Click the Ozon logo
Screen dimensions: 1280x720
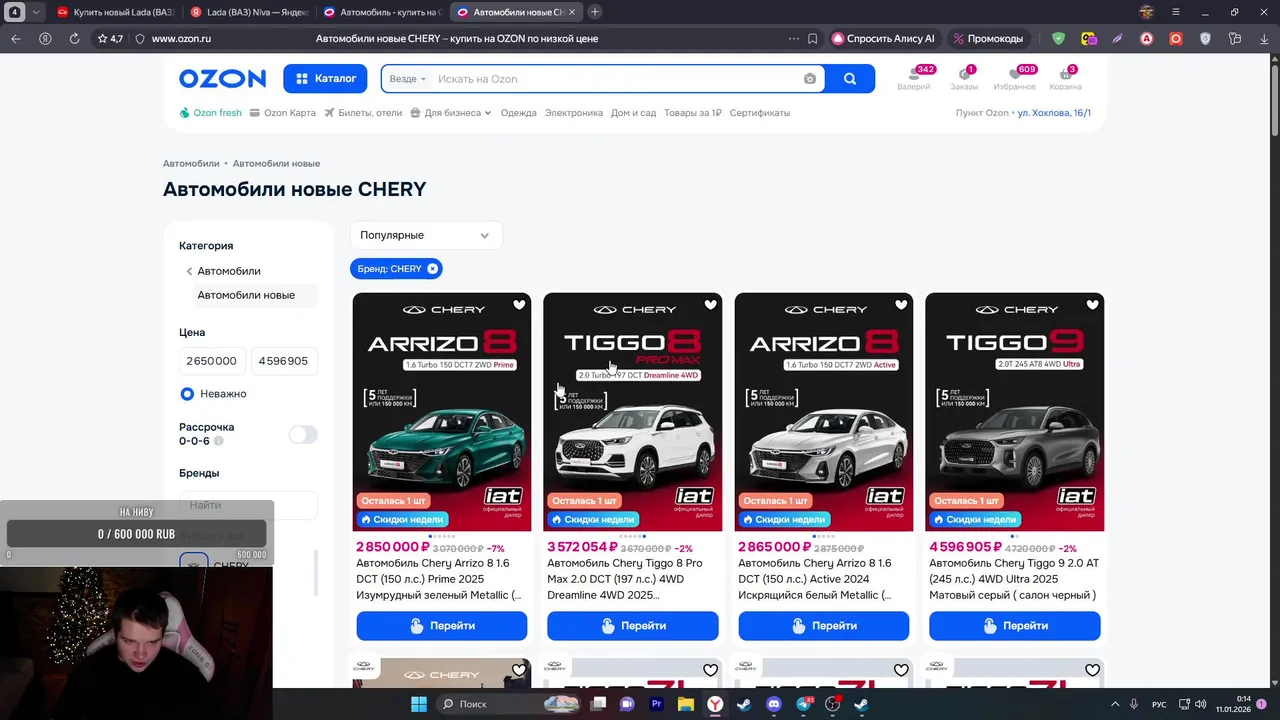[x=222, y=78]
